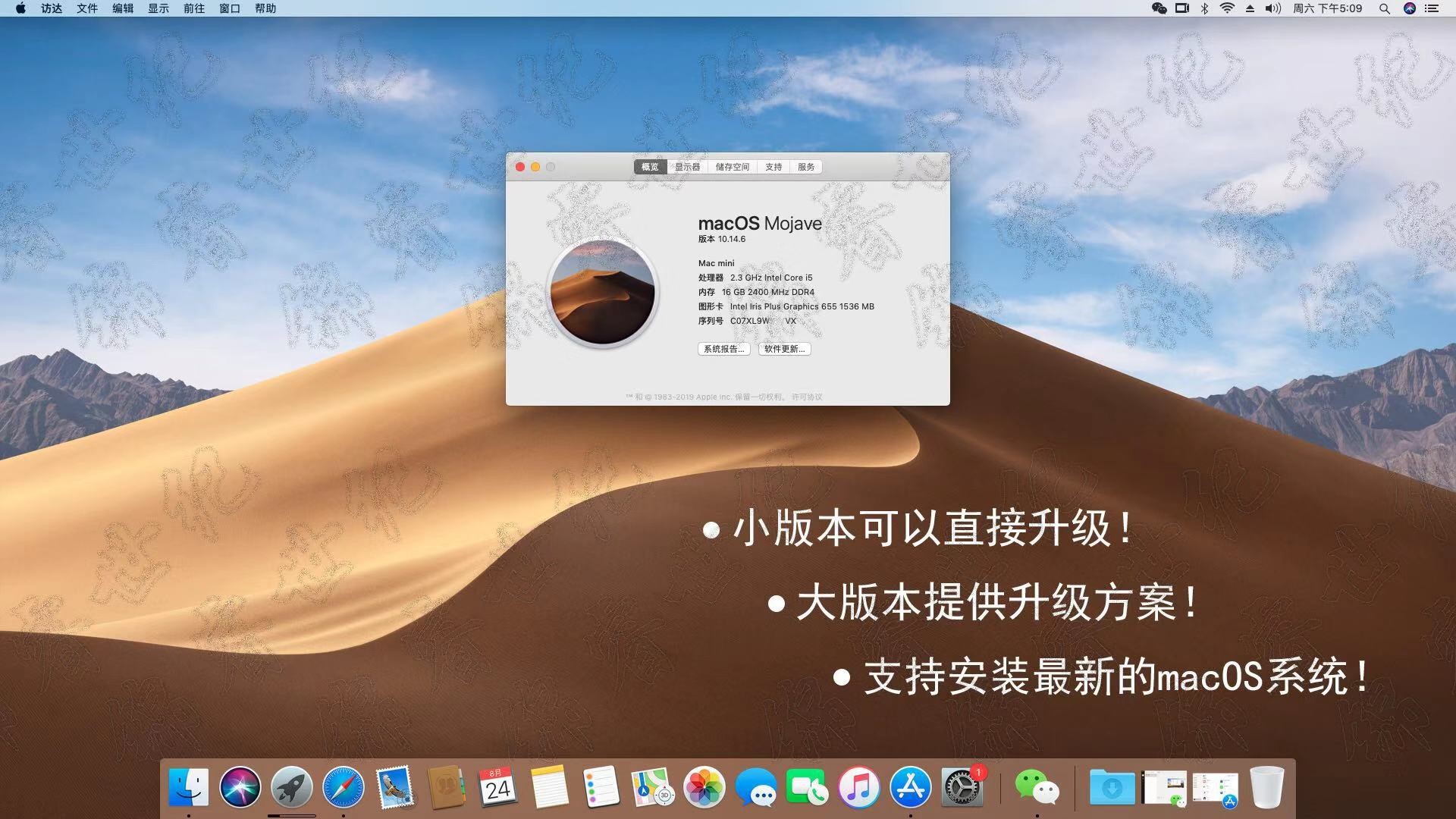Switch to the 储存空间 tab
Viewport: 1456px width, 819px height.
[732, 167]
